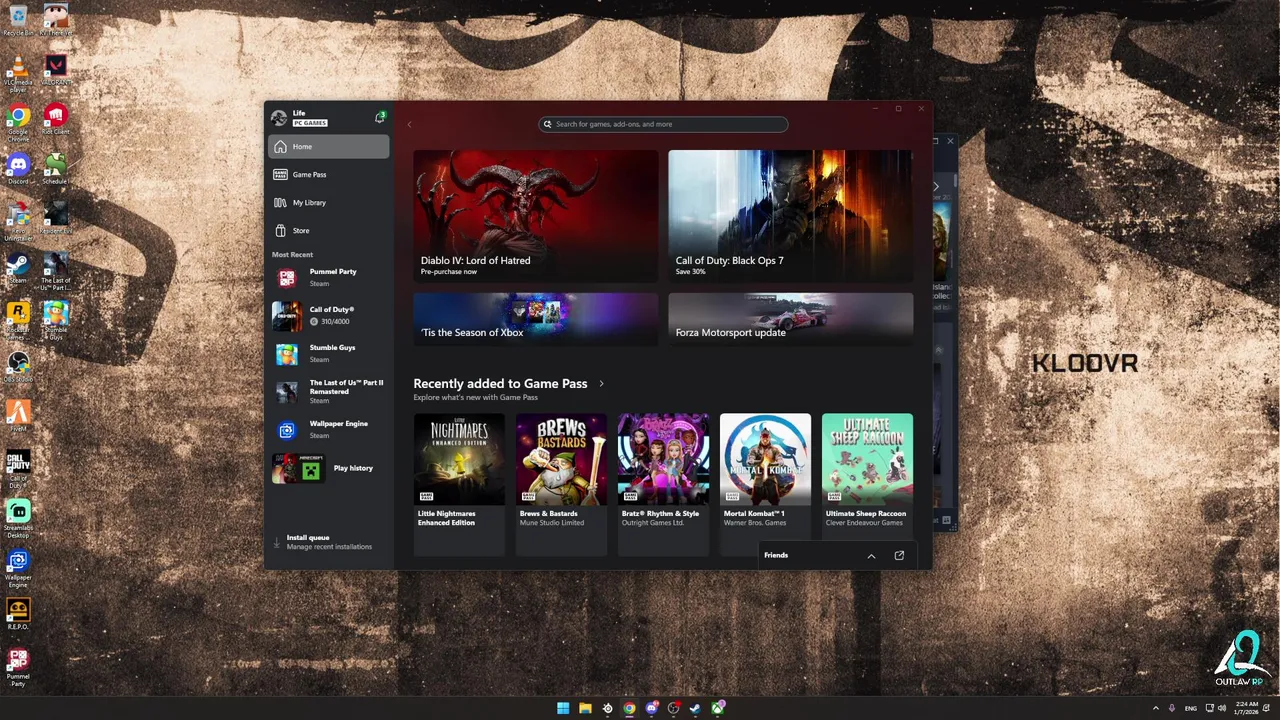Go to My Library
This screenshot has width=1280, height=720.
coord(329,203)
